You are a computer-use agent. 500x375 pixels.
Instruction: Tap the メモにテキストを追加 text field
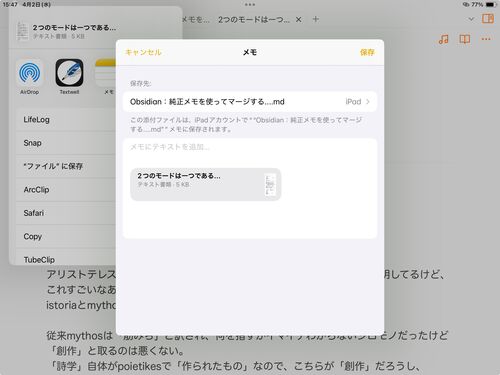[250, 147]
